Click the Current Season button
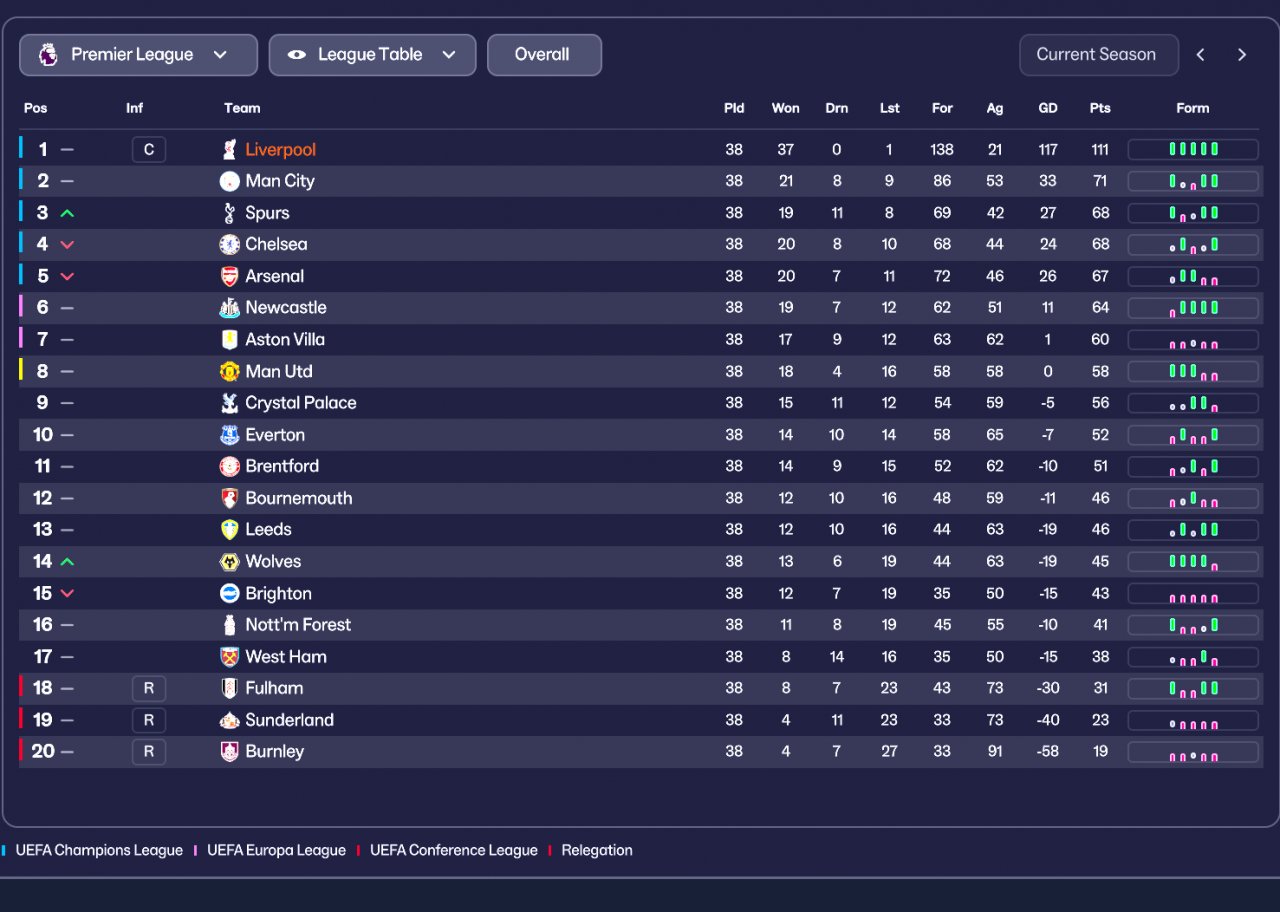The width and height of the screenshot is (1280, 912). point(1098,55)
